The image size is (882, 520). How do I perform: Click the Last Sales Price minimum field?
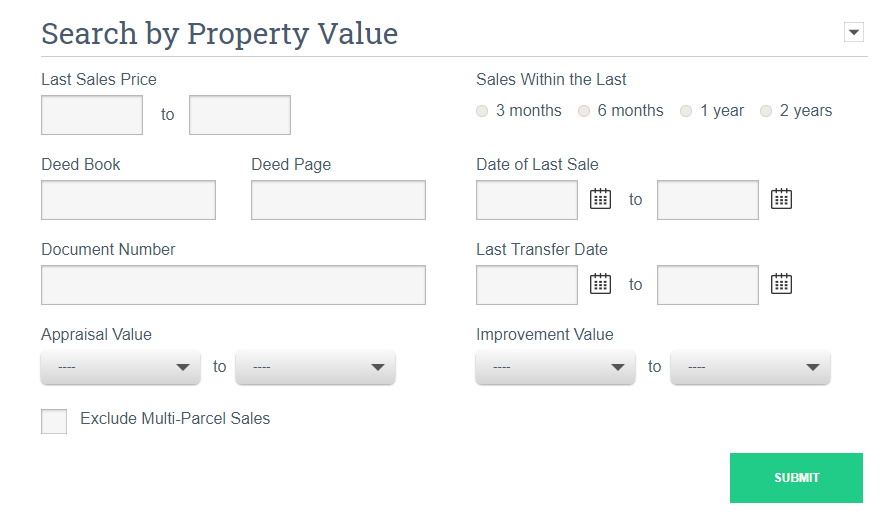[92, 115]
